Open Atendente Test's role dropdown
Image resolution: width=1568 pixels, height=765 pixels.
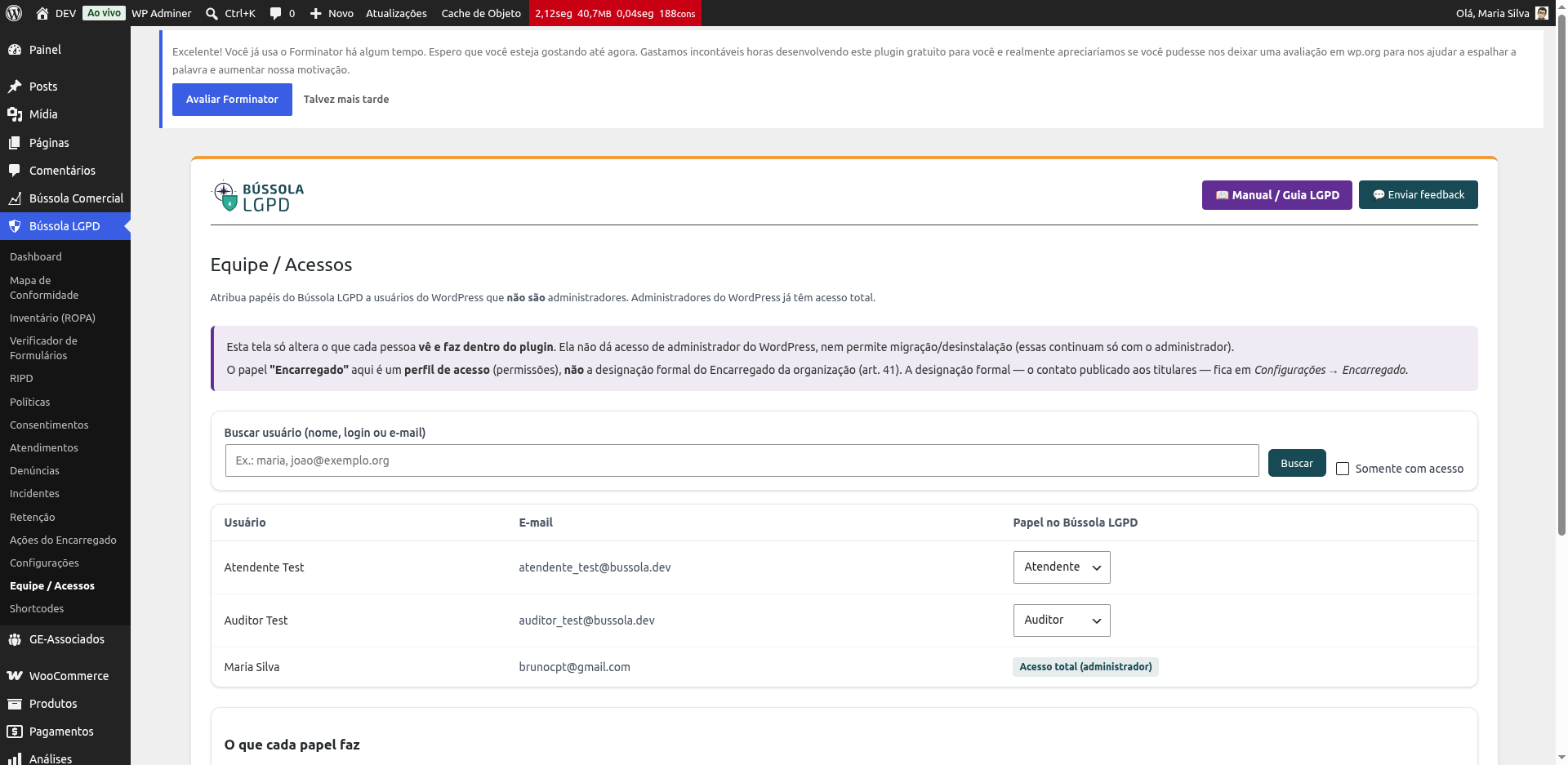tap(1062, 567)
